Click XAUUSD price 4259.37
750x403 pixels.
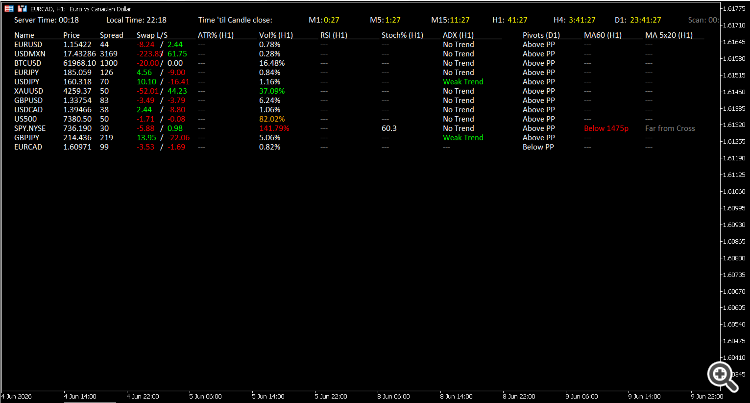[77, 91]
